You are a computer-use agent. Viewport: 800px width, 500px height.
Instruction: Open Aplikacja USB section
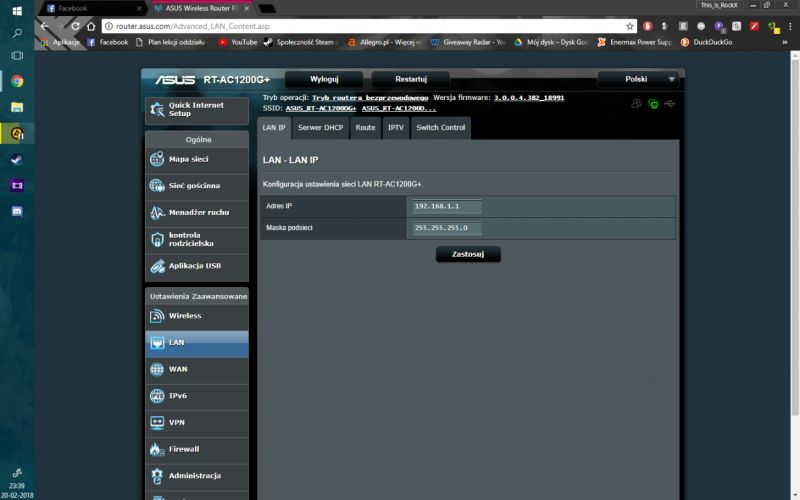[x=196, y=266]
